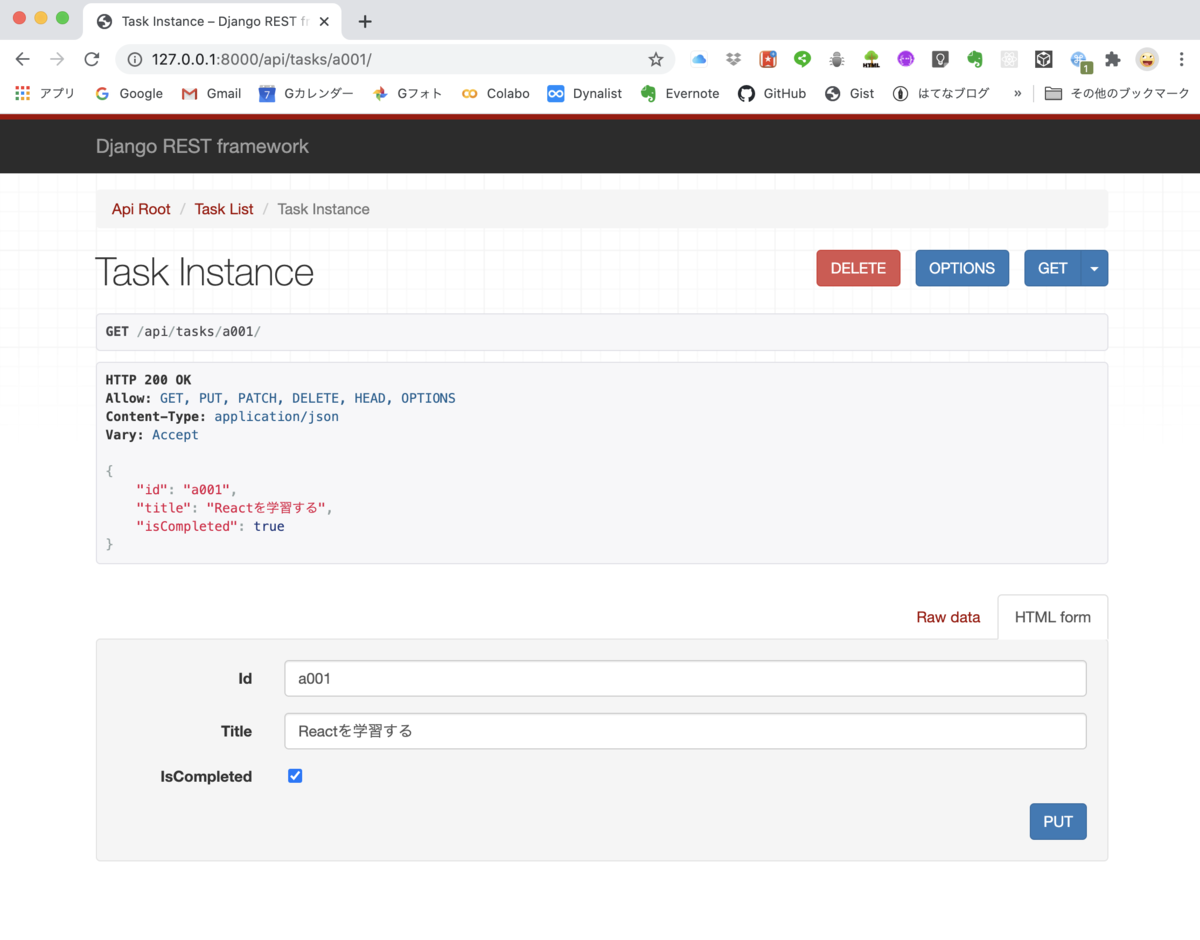
Task: Open the Evernote elephant extension icon
Action: pyautogui.click(x=974, y=60)
